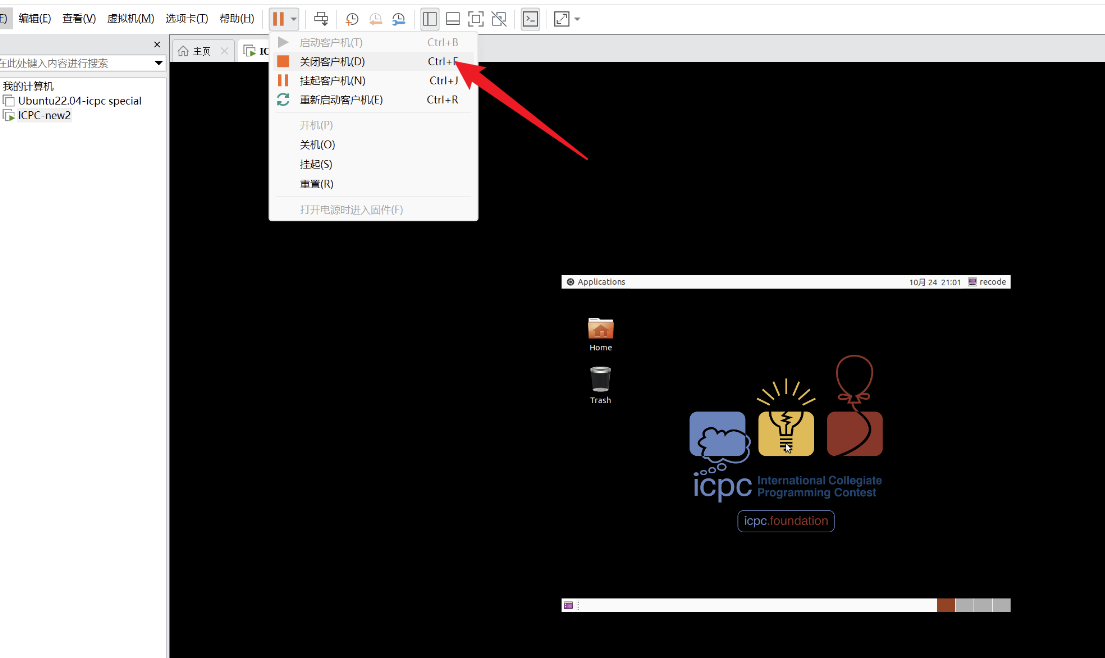Enter full screen mode icon
The height and width of the screenshot is (658, 1105).
[476, 19]
